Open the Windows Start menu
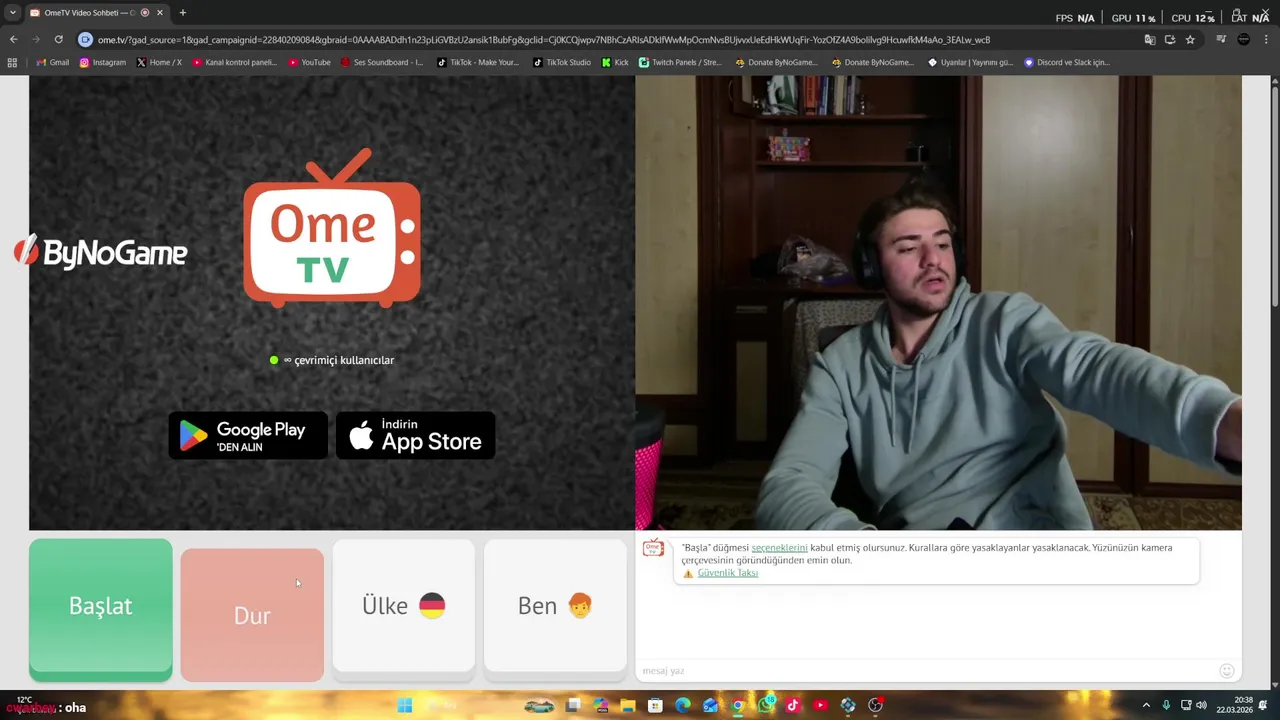Image resolution: width=1280 pixels, height=720 pixels. tap(404, 705)
